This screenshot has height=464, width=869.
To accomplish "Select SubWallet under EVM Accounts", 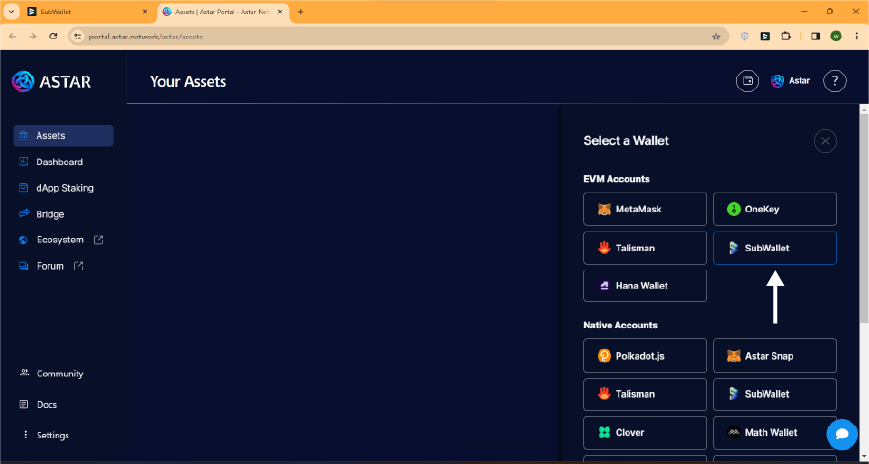I will click(774, 248).
